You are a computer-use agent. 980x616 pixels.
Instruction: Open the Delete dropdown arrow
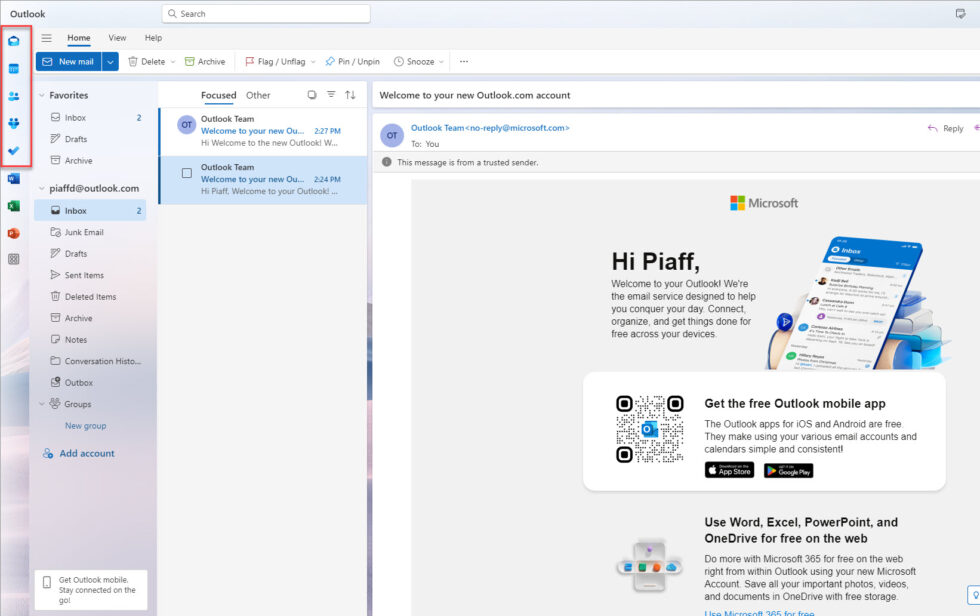[x=175, y=61]
